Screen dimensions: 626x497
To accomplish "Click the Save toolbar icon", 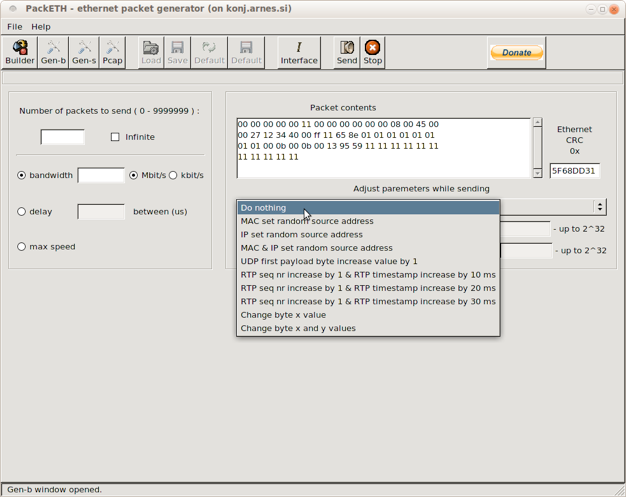I will 177,53.
